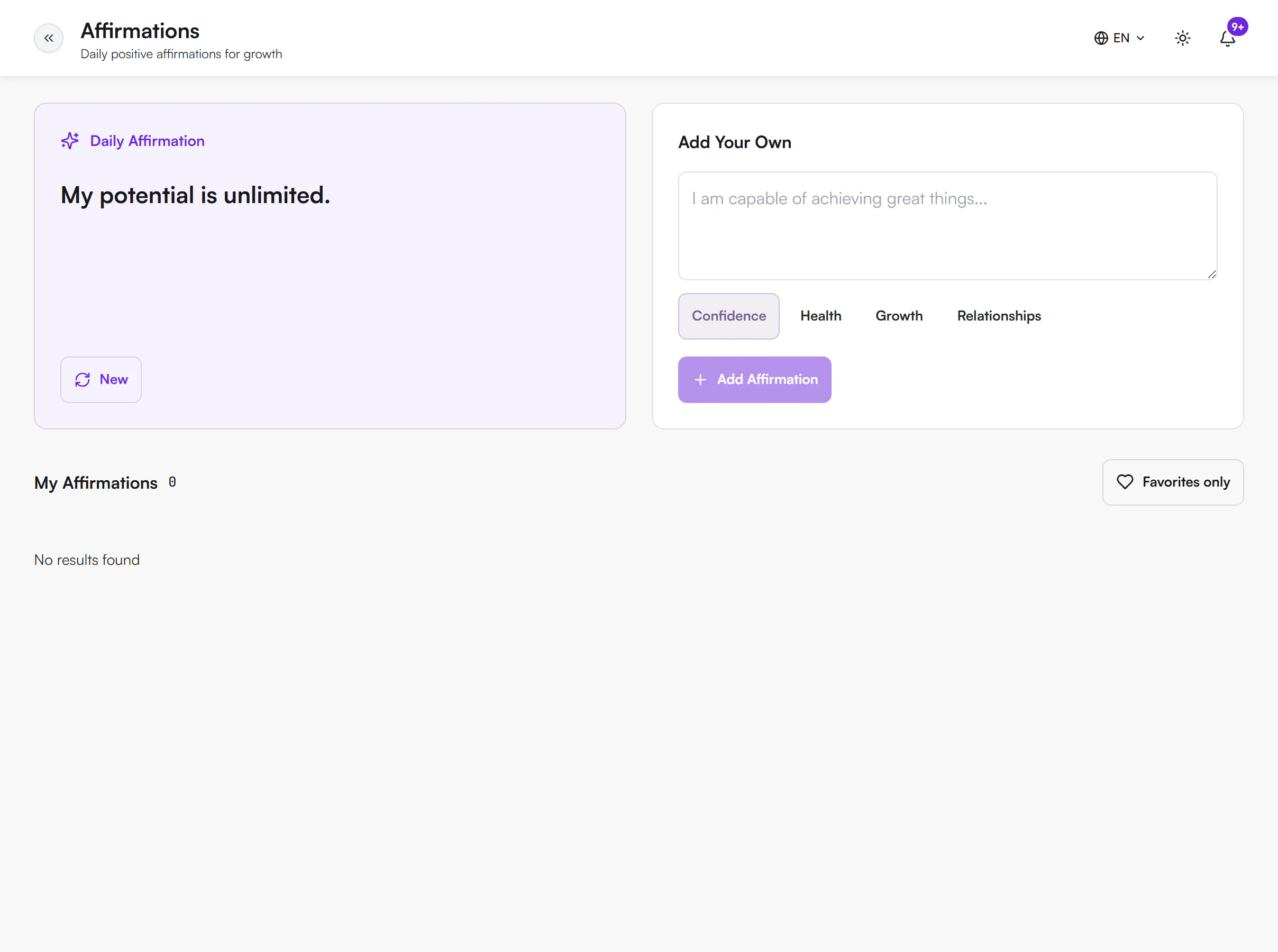Select the Relationships category
This screenshot has height=952, width=1278.
click(999, 316)
